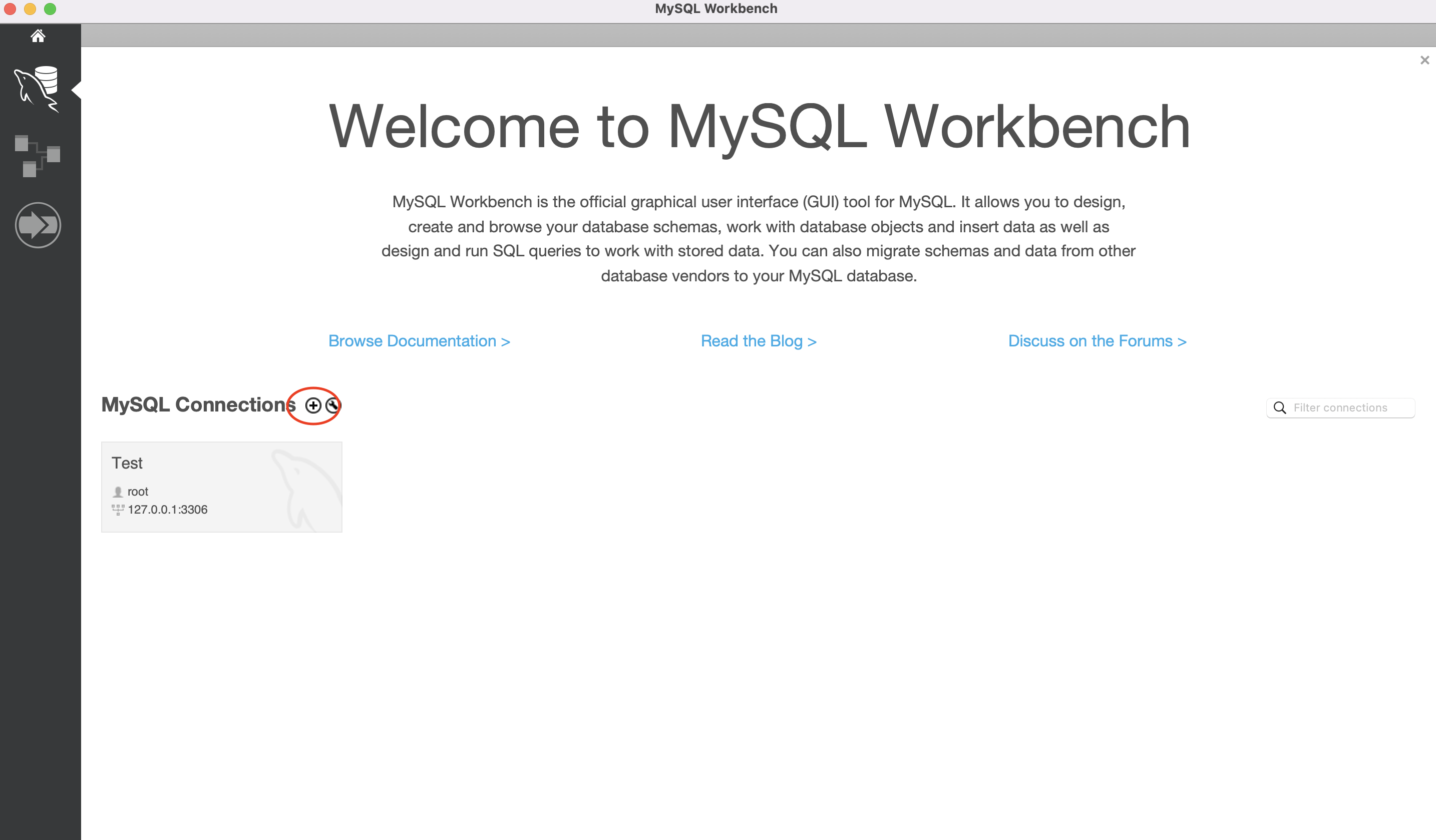Add a new MySQL connection with plus icon
The height and width of the screenshot is (840, 1436).
[313, 406]
